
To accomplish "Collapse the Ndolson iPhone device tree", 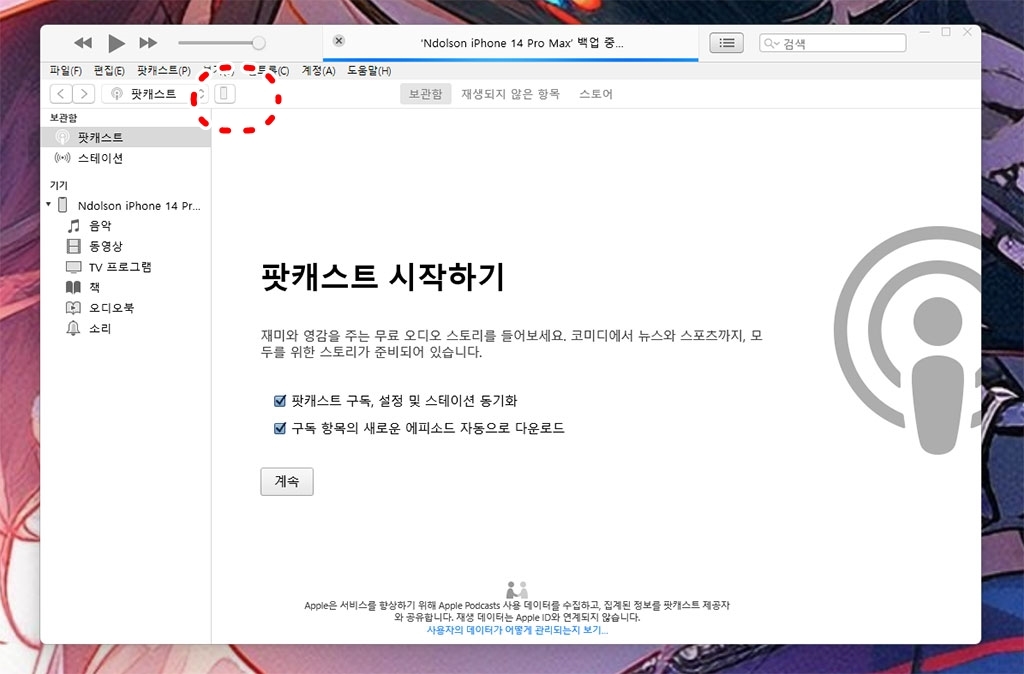I will [48, 204].
